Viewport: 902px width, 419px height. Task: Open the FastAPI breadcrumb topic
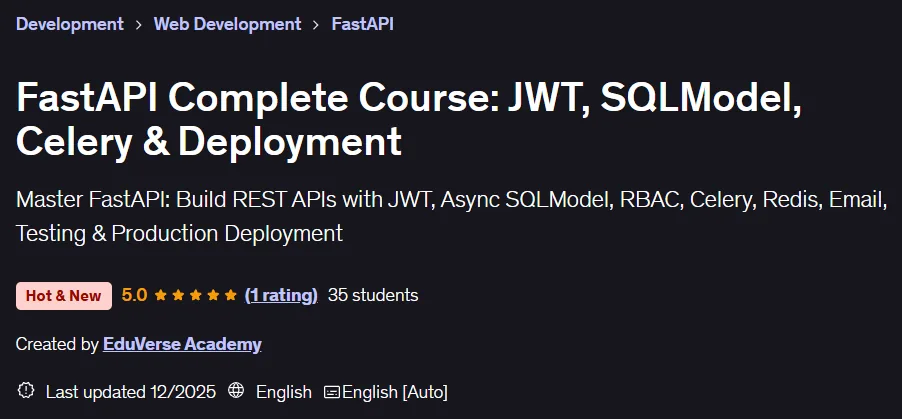362,24
